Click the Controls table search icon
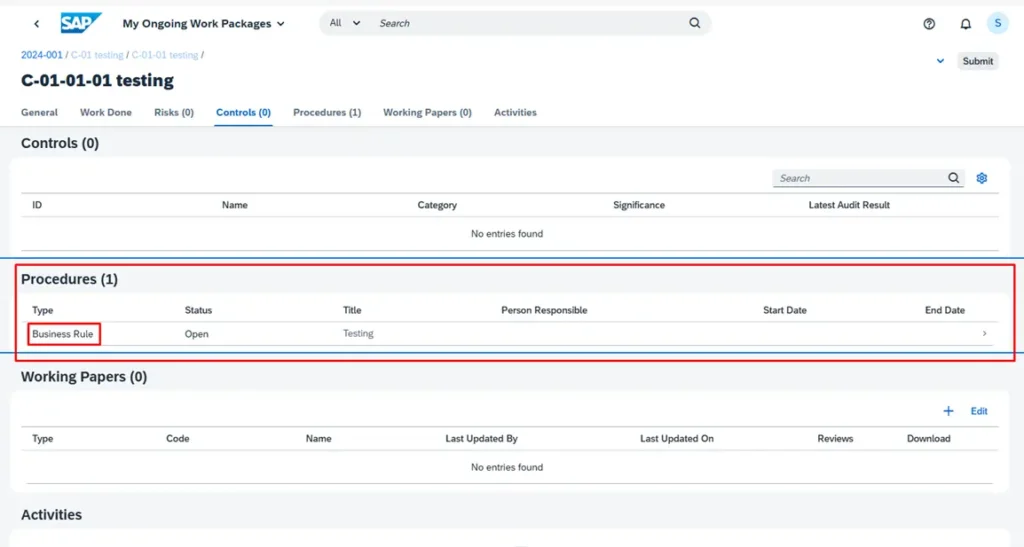 pos(954,178)
